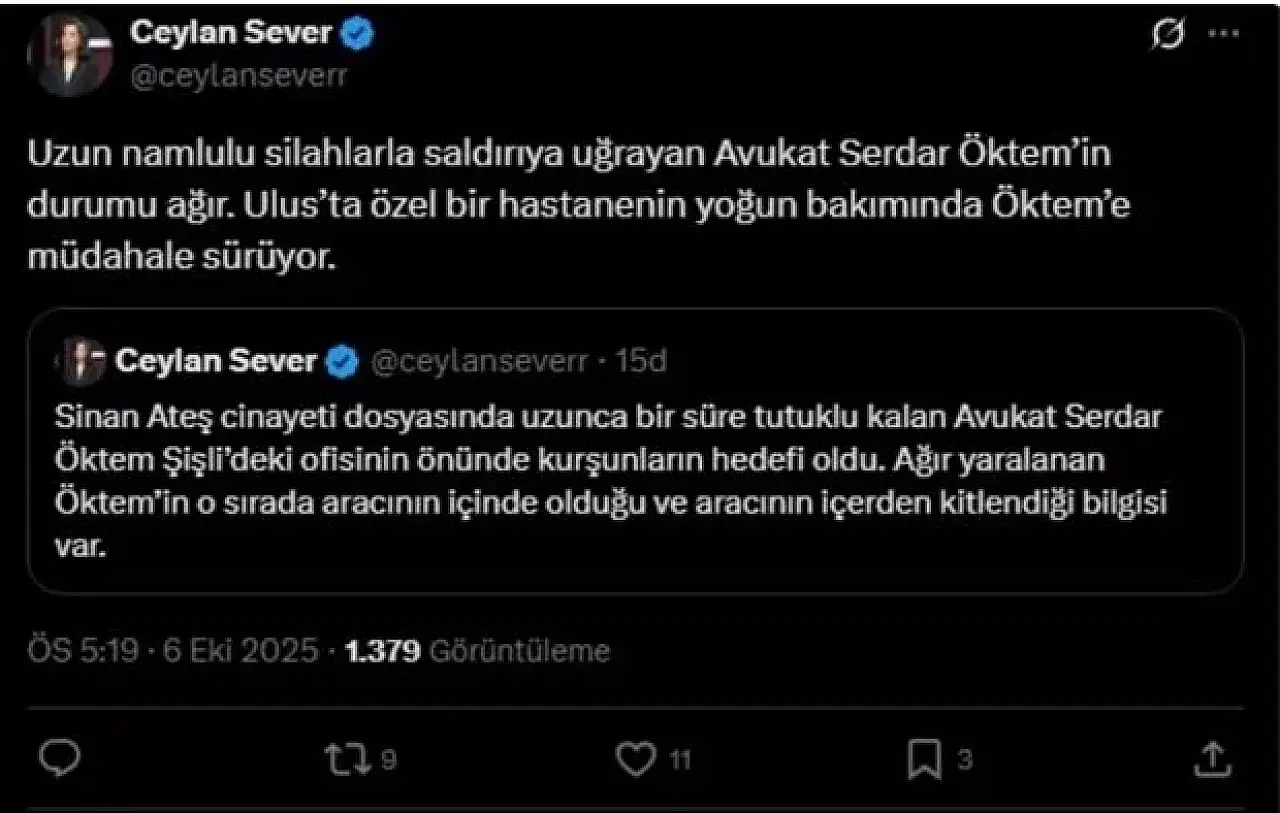1280x813 pixels.
Task: Bookmark the tweet with the bookmark icon
Action: coord(923,759)
